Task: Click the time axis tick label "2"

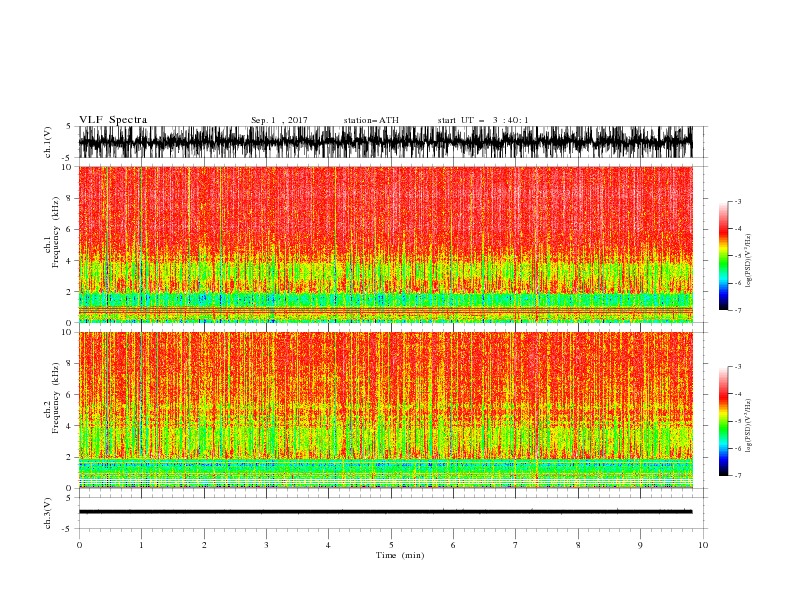Action: coord(204,545)
